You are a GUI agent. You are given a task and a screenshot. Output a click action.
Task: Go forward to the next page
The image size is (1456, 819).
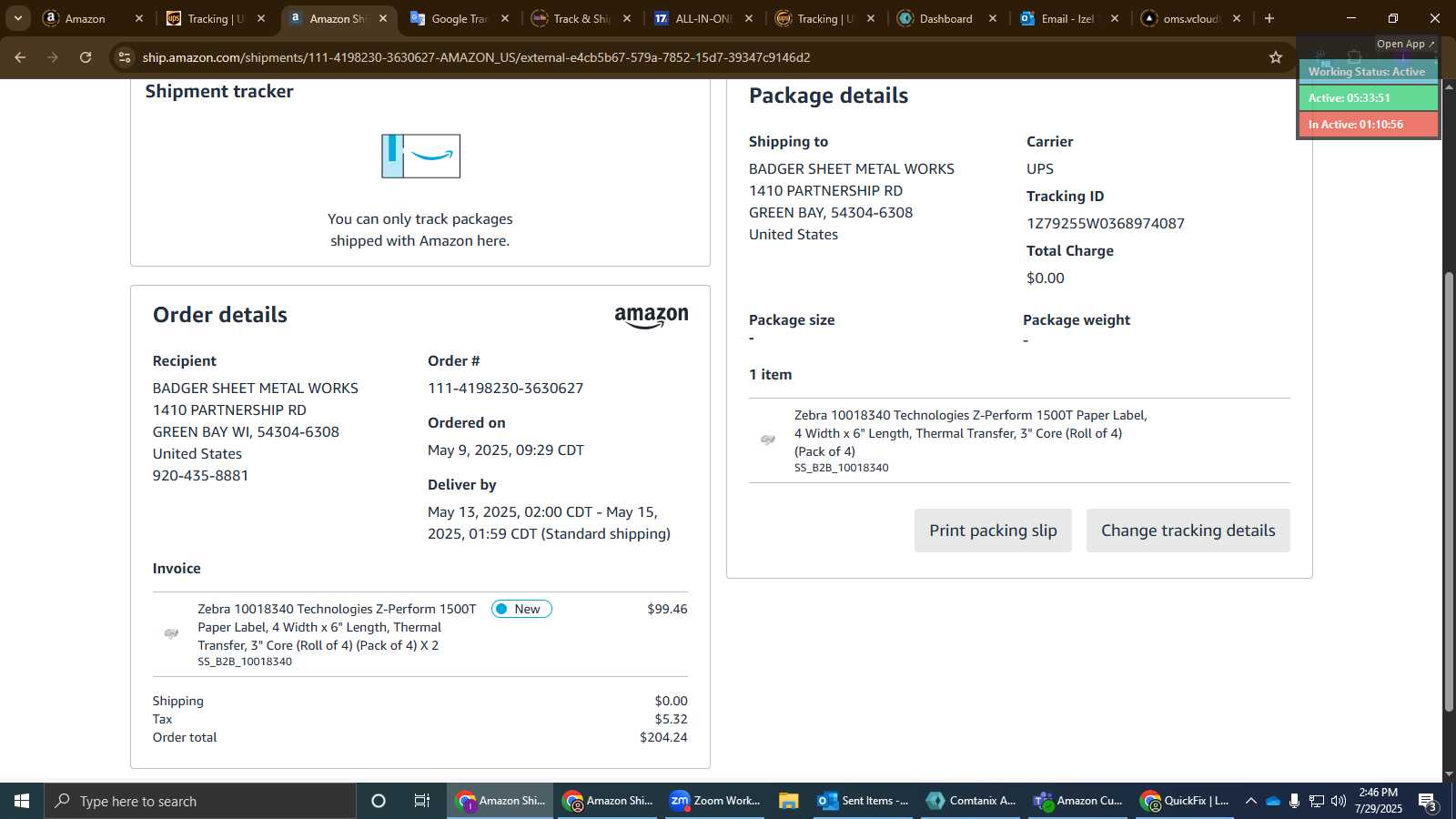point(53,57)
